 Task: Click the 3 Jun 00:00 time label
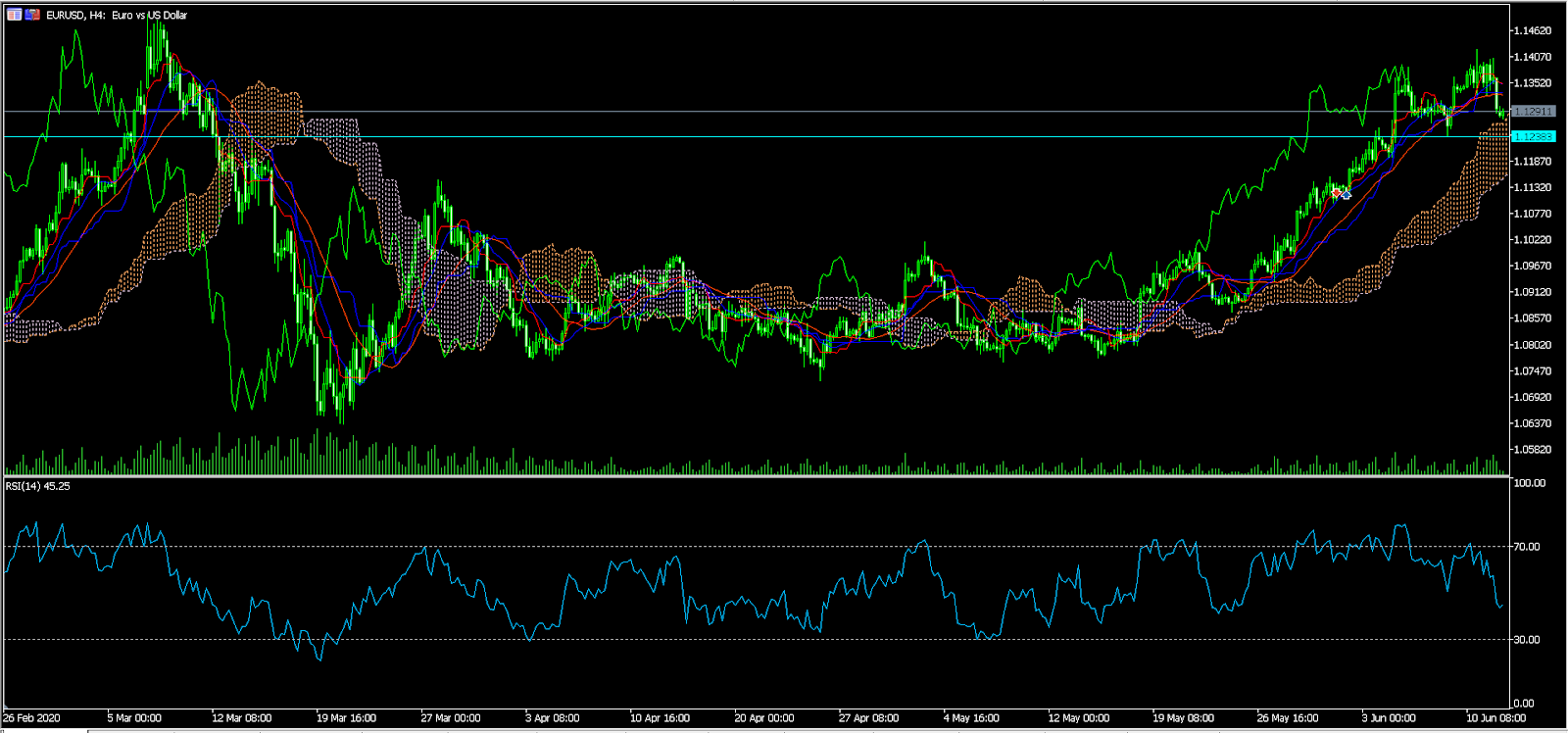point(1389,718)
